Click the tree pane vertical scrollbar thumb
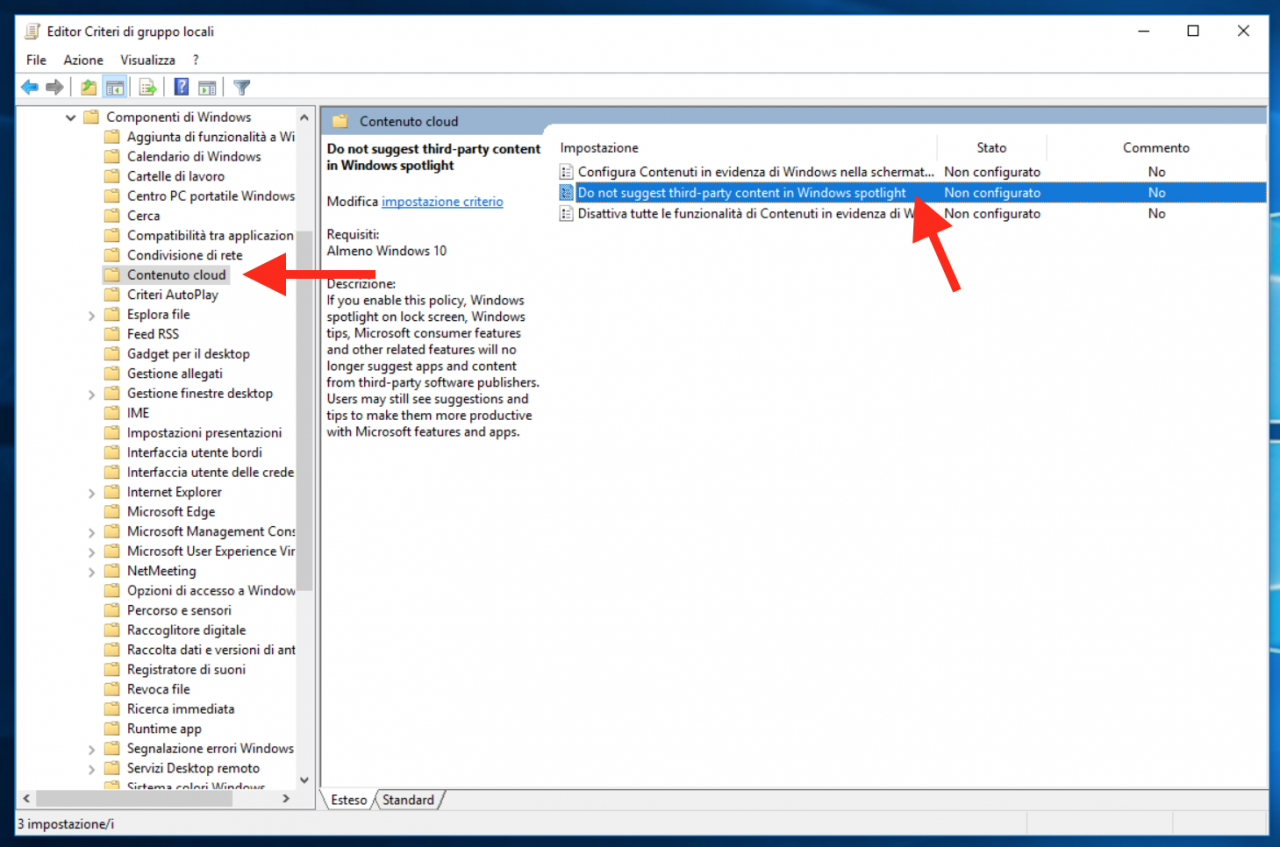The image size is (1280, 847). tap(305, 410)
